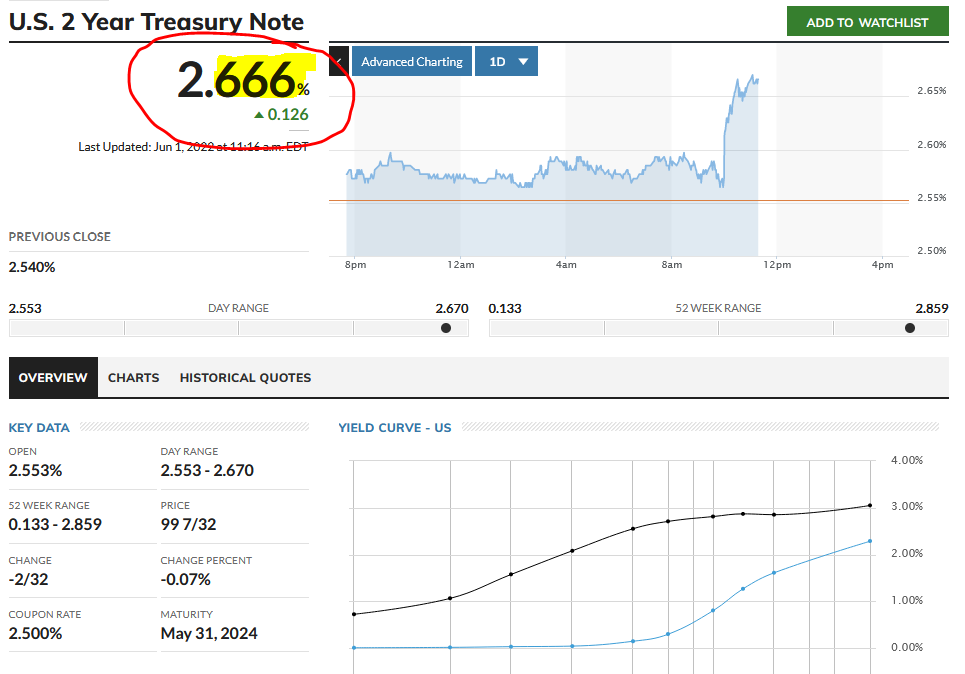Click the PREVIOUS CLOSE label
The image size is (965, 674).
point(60,237)
